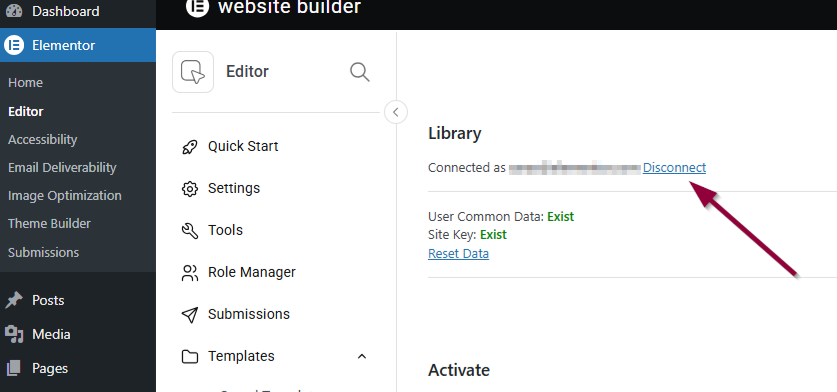Click the Disconnect link
Screen dimensions: 837x392
coord(674,168)
